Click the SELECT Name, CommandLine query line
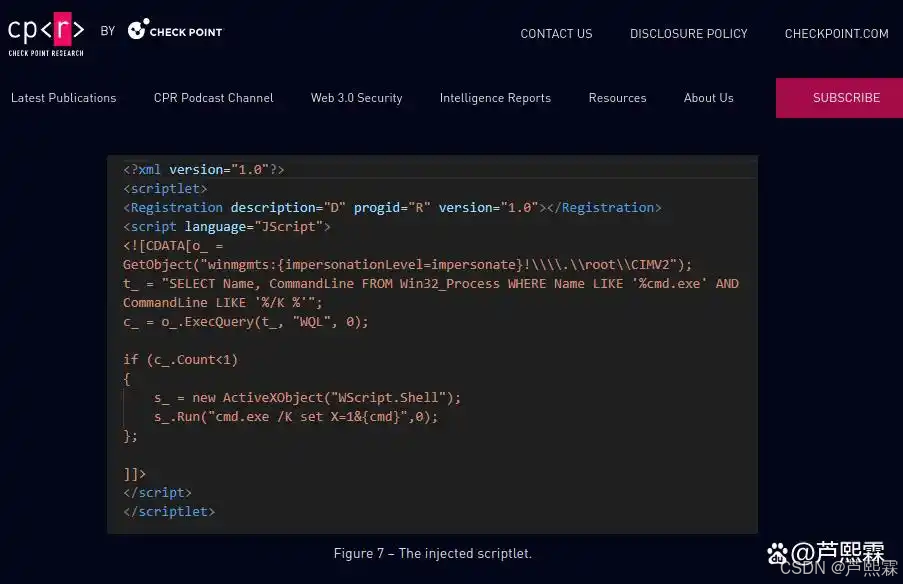Image resolution: width=903 pixels, height=584 pixels. point(431,283)
